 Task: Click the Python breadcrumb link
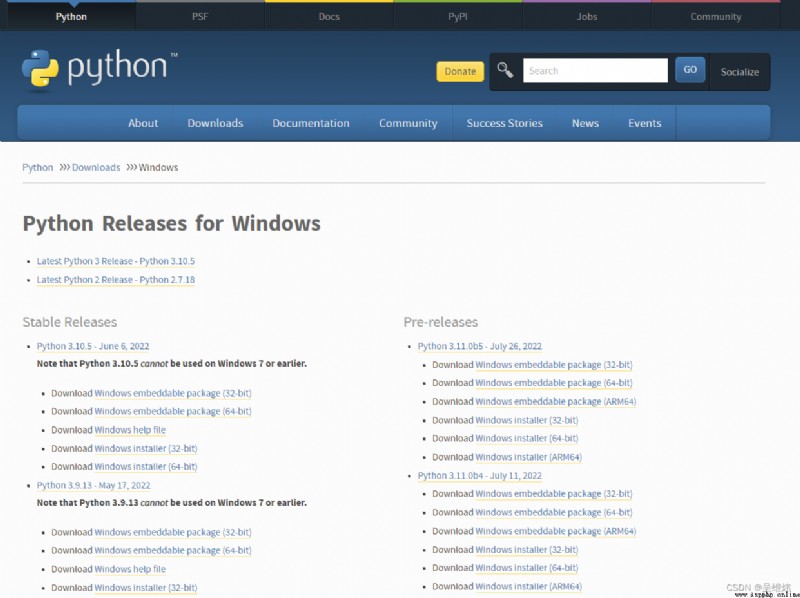point(37,167)
